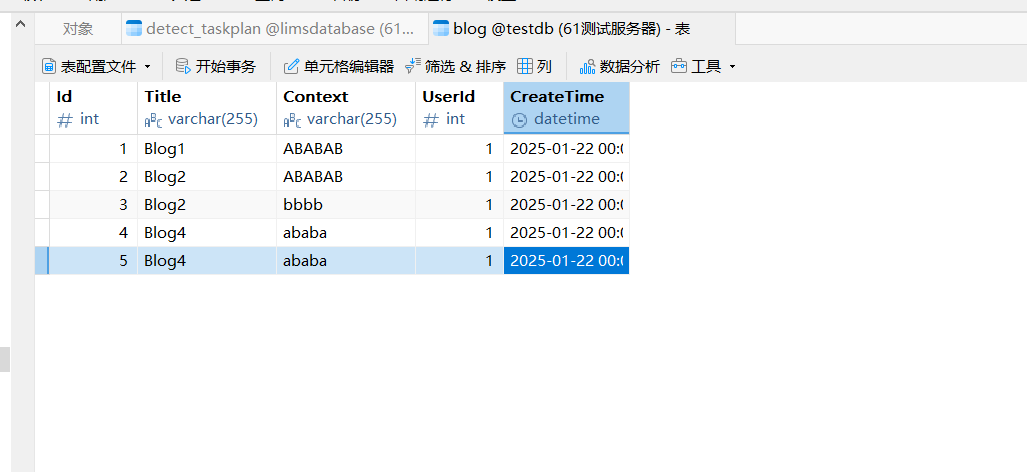Image resolution: width=1027 pixels, height=472 pixels.
Task: Open 数据分析 data analysis chart icon
Action: 588,67
